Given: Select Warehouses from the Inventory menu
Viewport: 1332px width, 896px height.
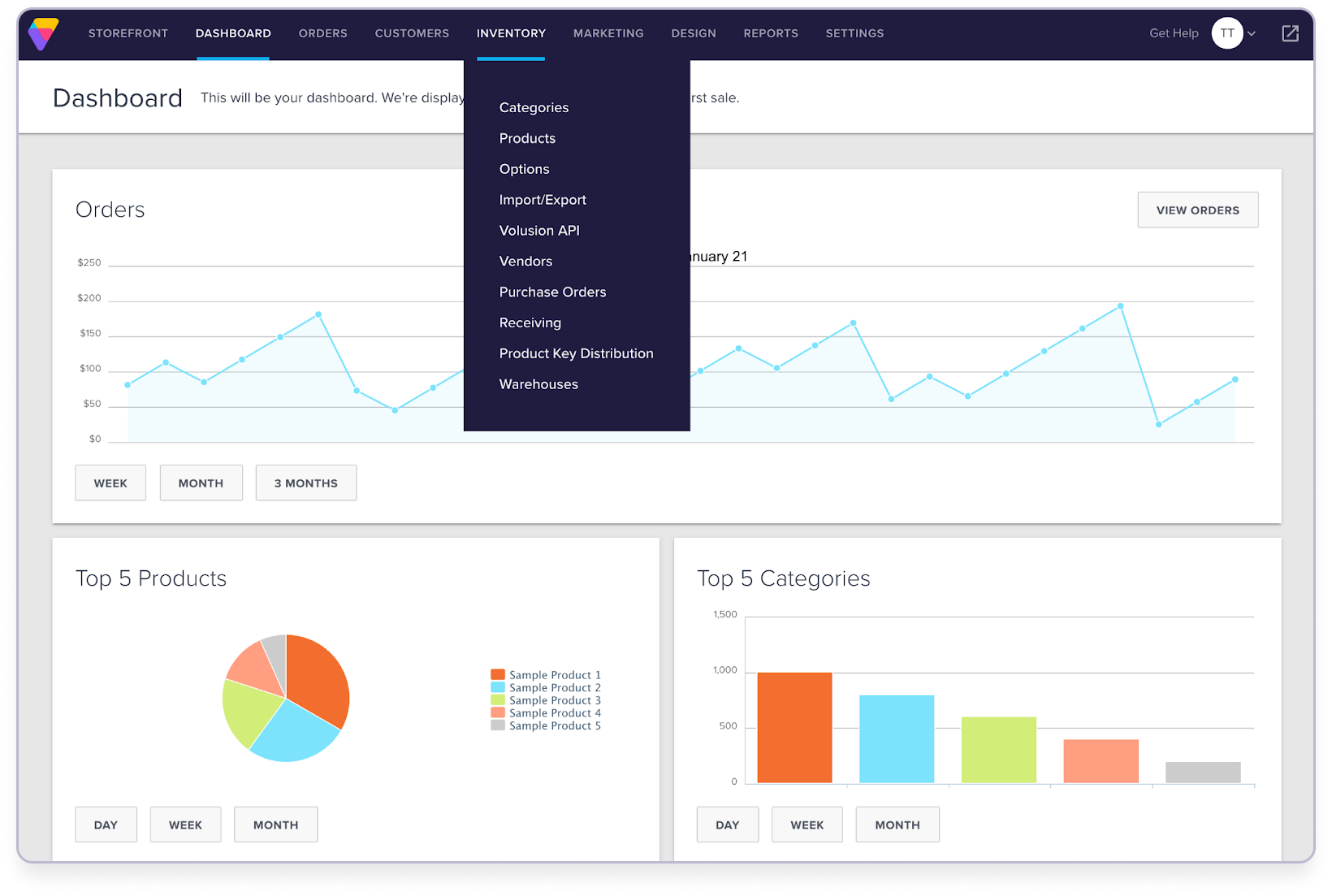Looking at the screenshot, I should (x=538, y=383).
